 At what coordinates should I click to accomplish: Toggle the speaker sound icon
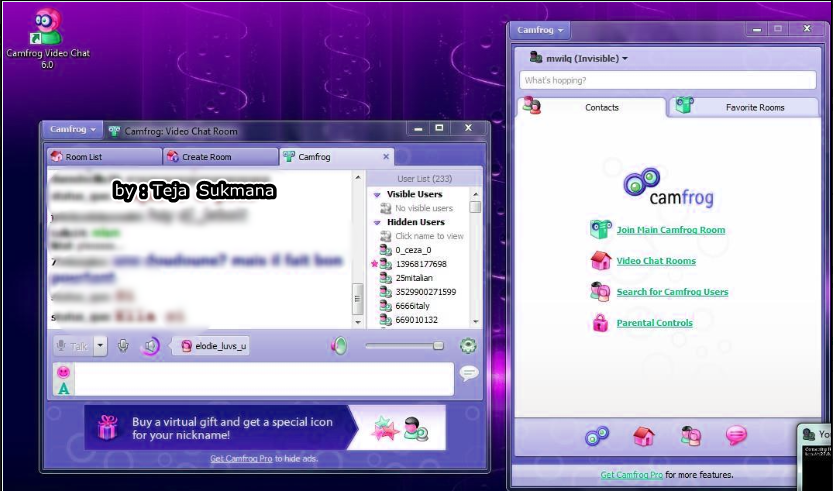(151, 346)
